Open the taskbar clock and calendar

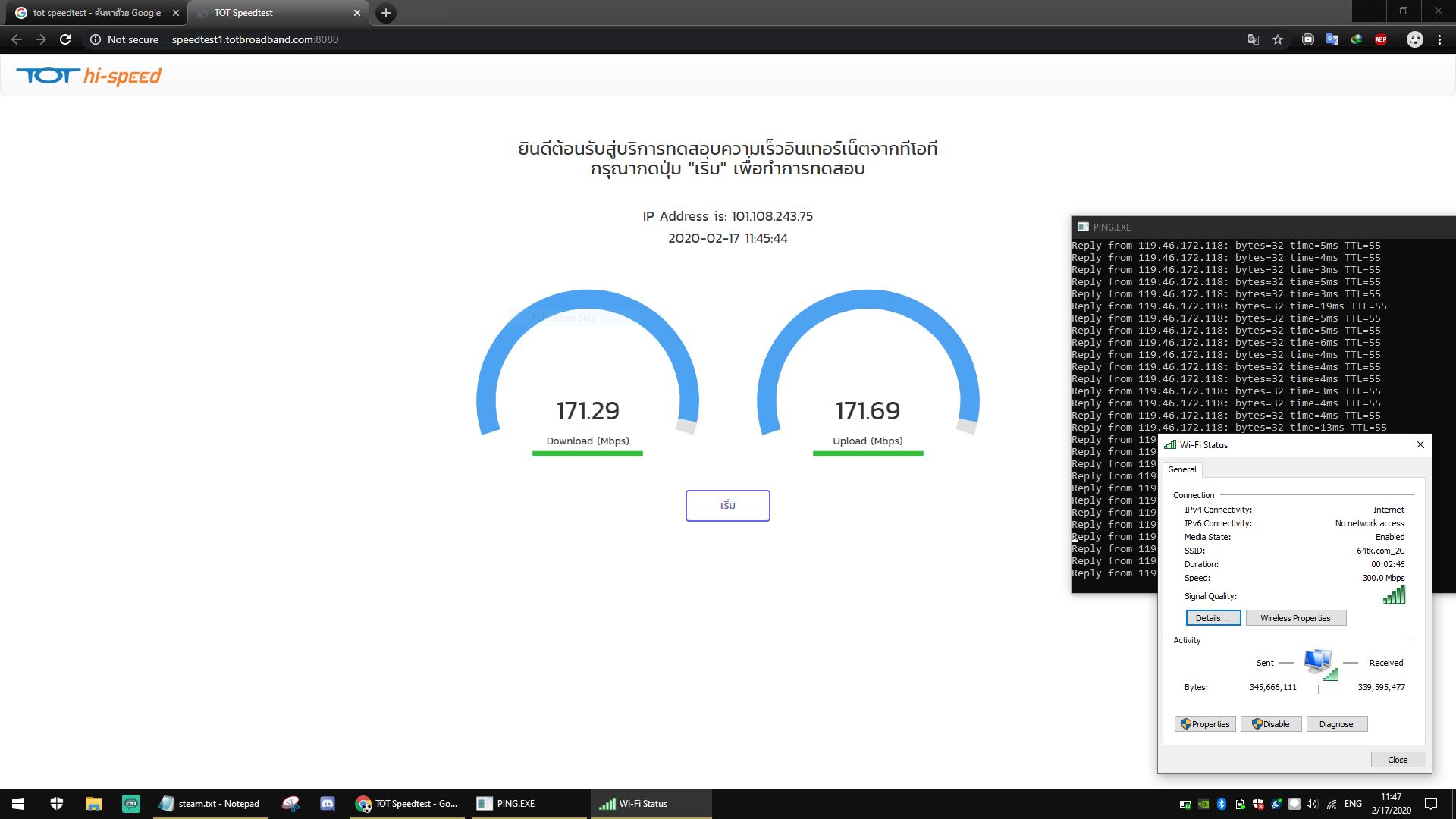1391,804
